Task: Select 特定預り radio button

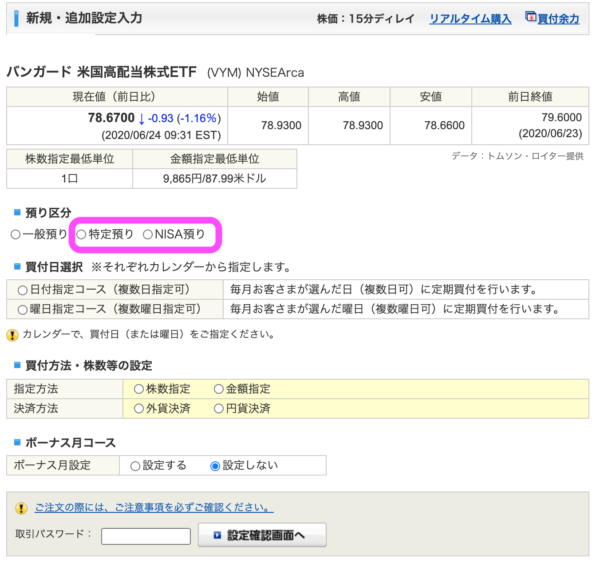Action: click(81, 234)
